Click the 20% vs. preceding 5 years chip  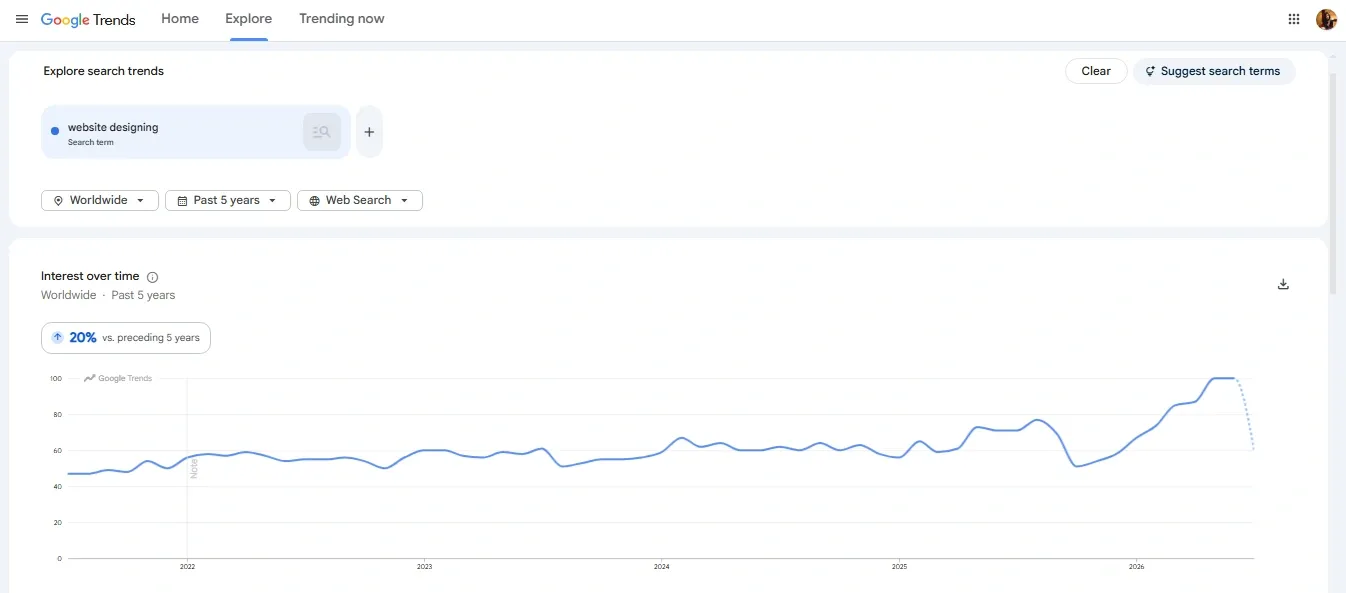[126, 338]
